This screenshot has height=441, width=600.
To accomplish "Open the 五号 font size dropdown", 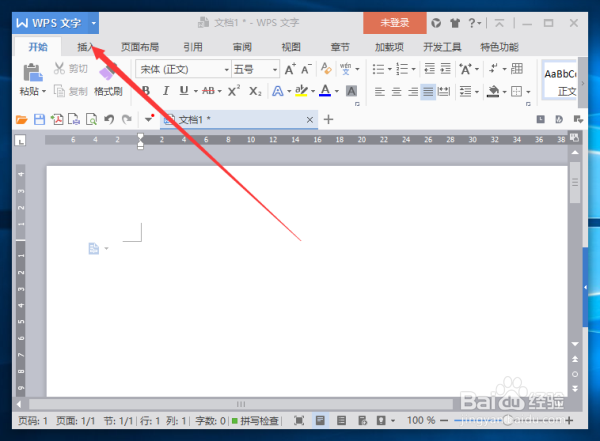I will 274,70.
